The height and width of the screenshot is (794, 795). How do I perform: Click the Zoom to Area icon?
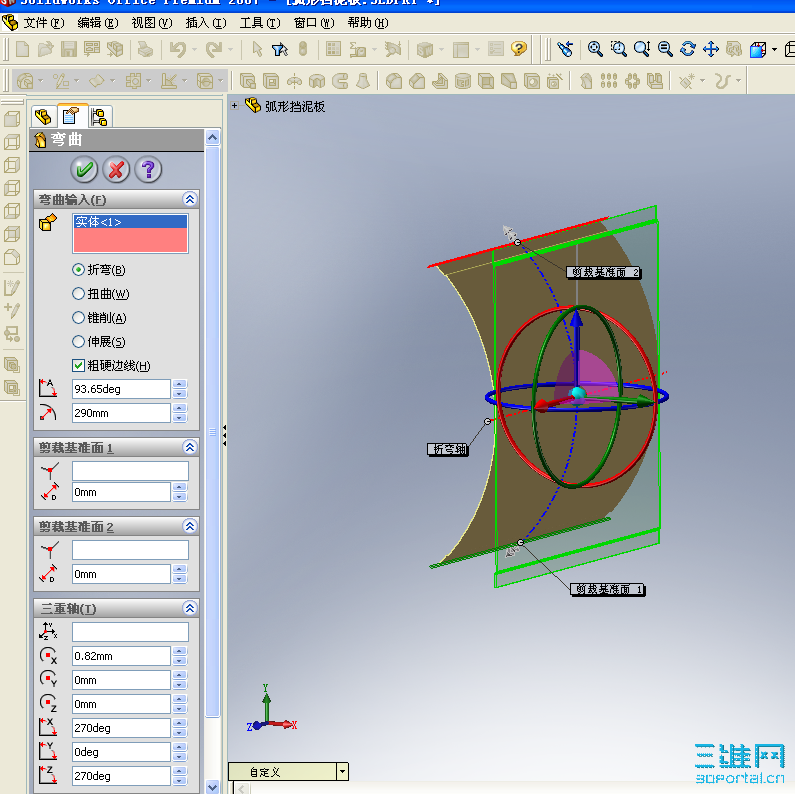pos(618,49)
